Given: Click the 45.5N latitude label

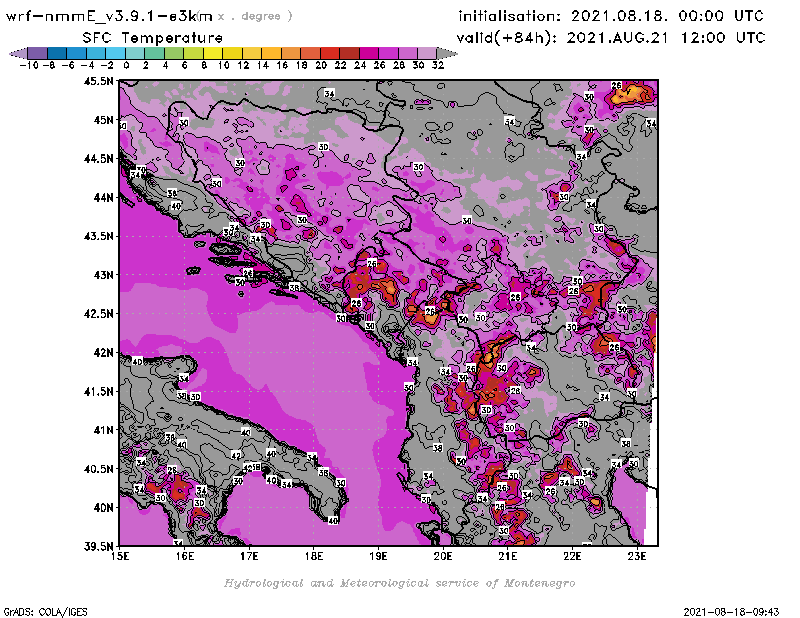Looking at the screenshot, I should pos(98,81).
